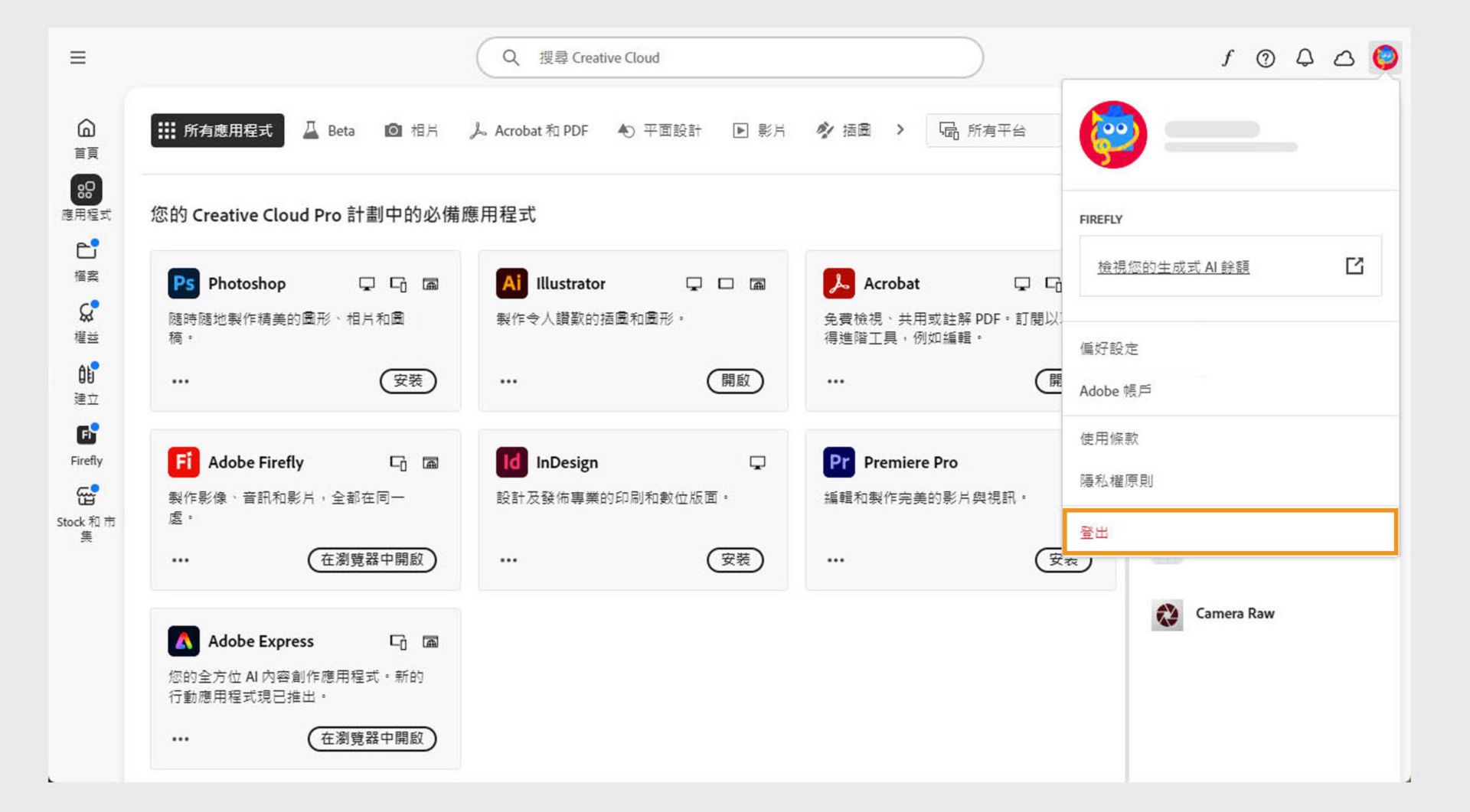Viewport: 1470px width, 812px height.
Task: Click the Photoshop app icon
Action: [x=184, y=283]
